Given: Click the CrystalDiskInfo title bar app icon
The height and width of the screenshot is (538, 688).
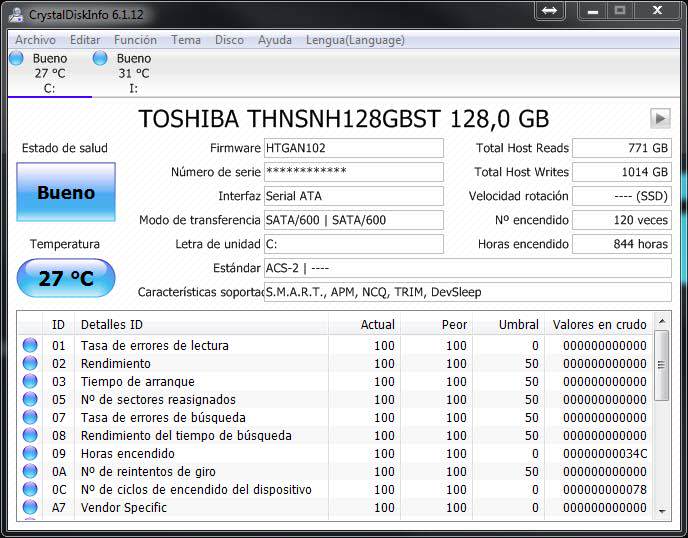Looking at the screenshot, I should 16,14.
